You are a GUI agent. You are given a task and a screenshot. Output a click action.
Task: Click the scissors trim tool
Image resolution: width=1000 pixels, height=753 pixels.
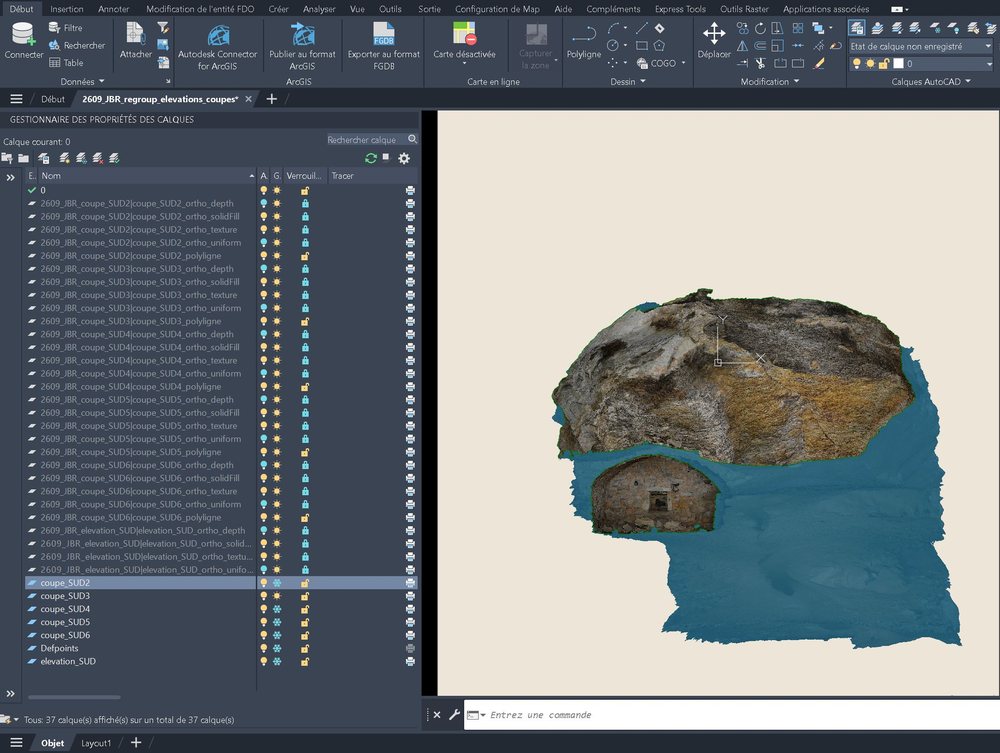[x=760, y=63]
